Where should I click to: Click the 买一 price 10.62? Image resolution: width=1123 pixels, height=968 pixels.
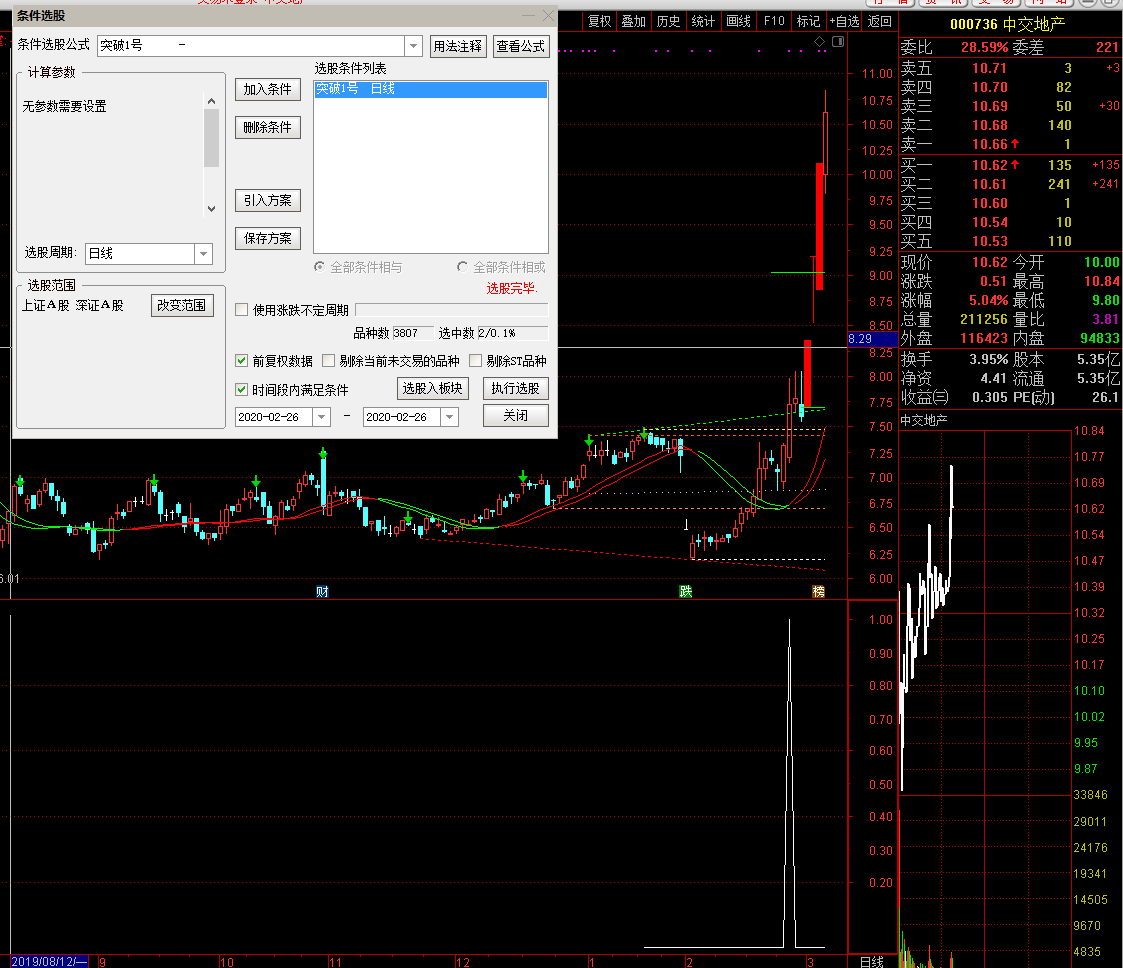(x=990, y=165)
